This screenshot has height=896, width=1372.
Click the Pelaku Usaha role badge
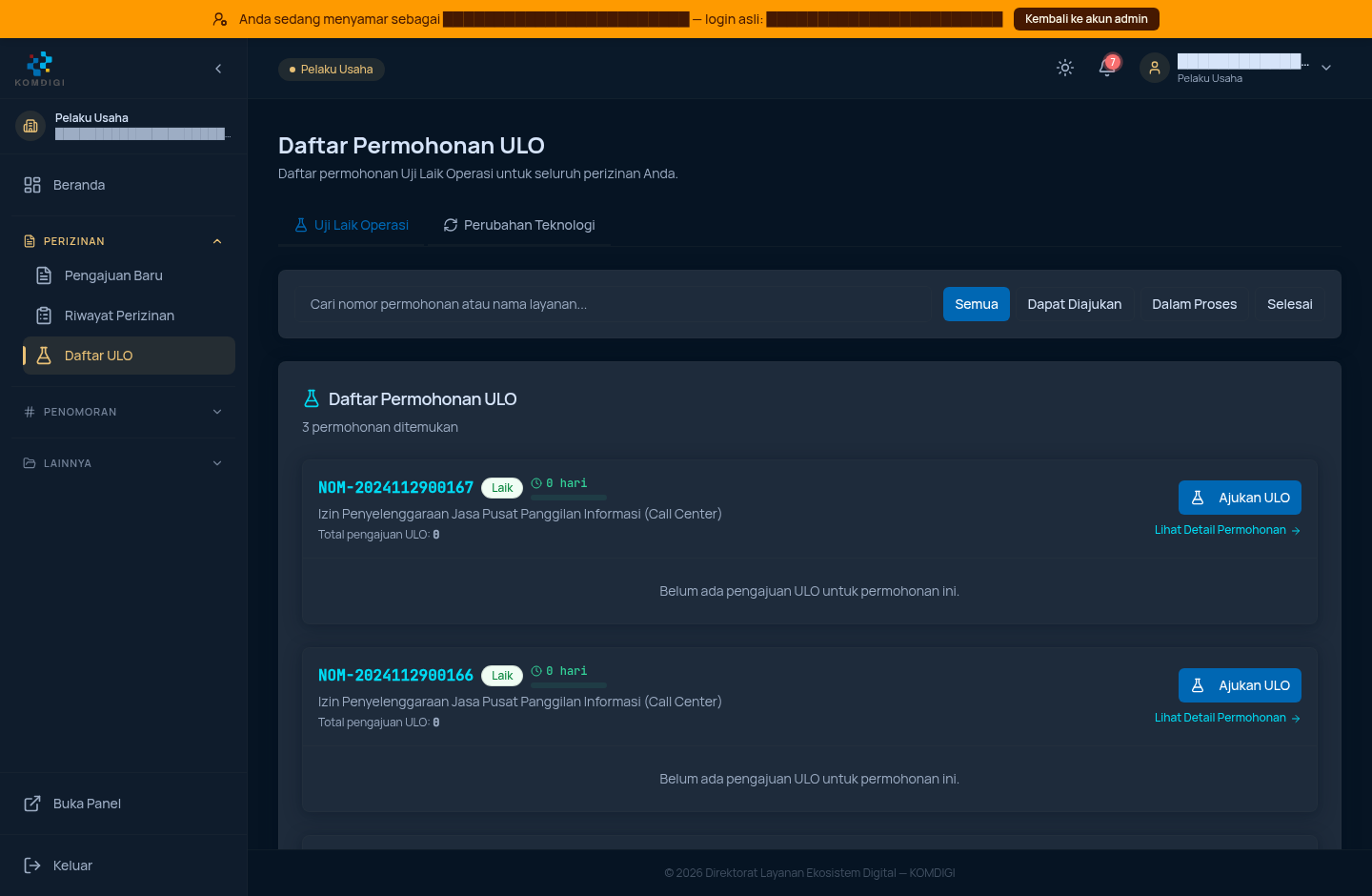point(332,70)
